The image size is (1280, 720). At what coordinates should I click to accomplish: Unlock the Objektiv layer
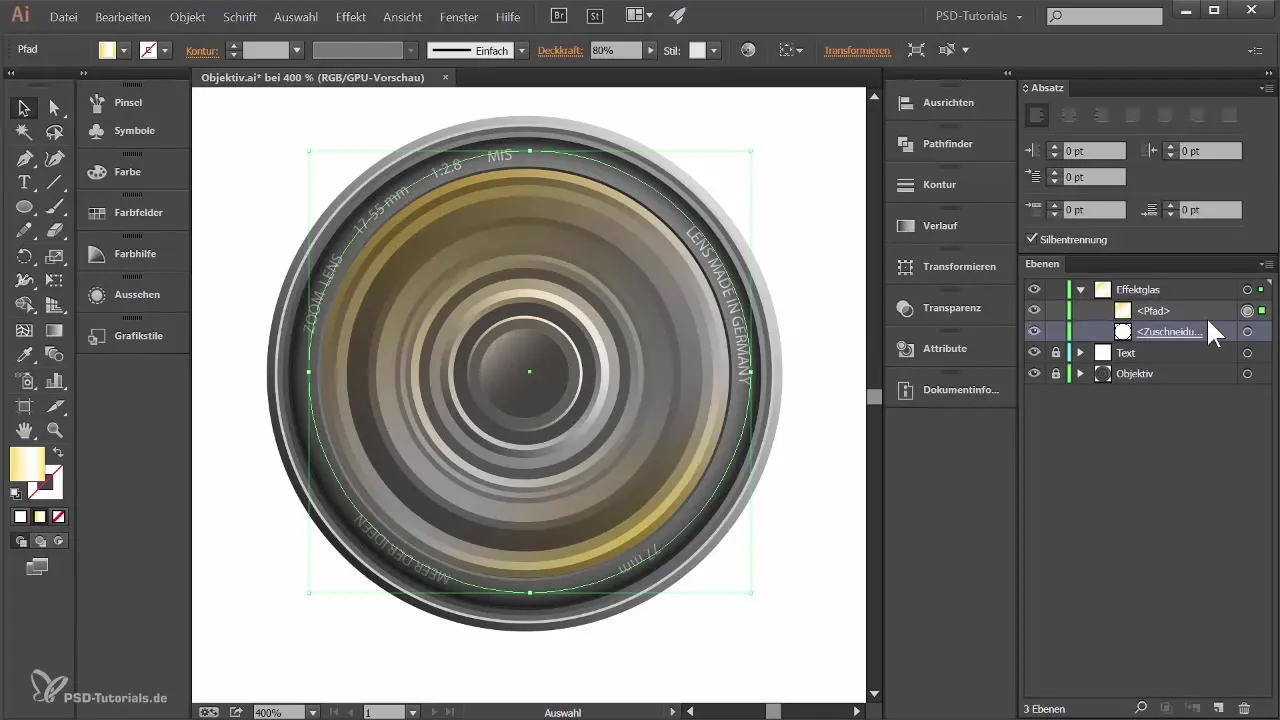point(1055,373)
